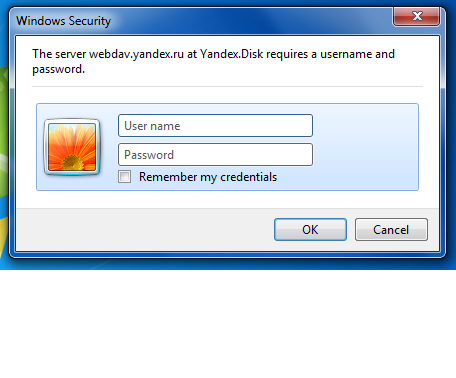
Task: Click the "User name" placeholder text
Action: click(x=152, y=126)
